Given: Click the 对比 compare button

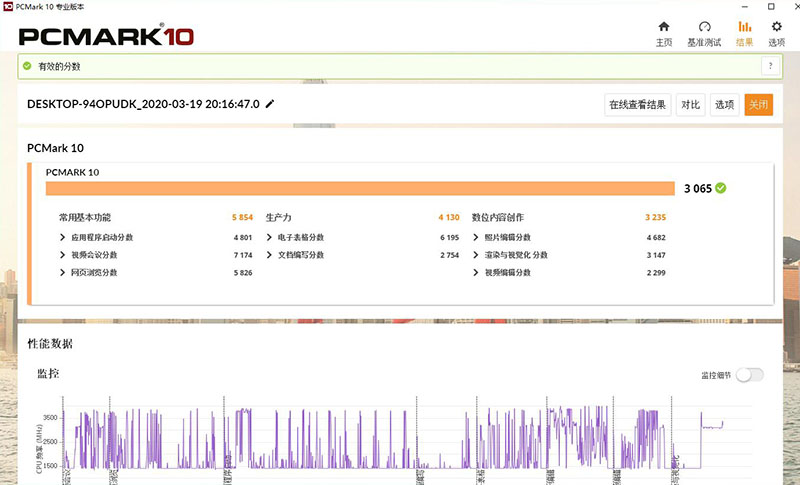Looking at the screenshot, I should click(x=690, y=105).
